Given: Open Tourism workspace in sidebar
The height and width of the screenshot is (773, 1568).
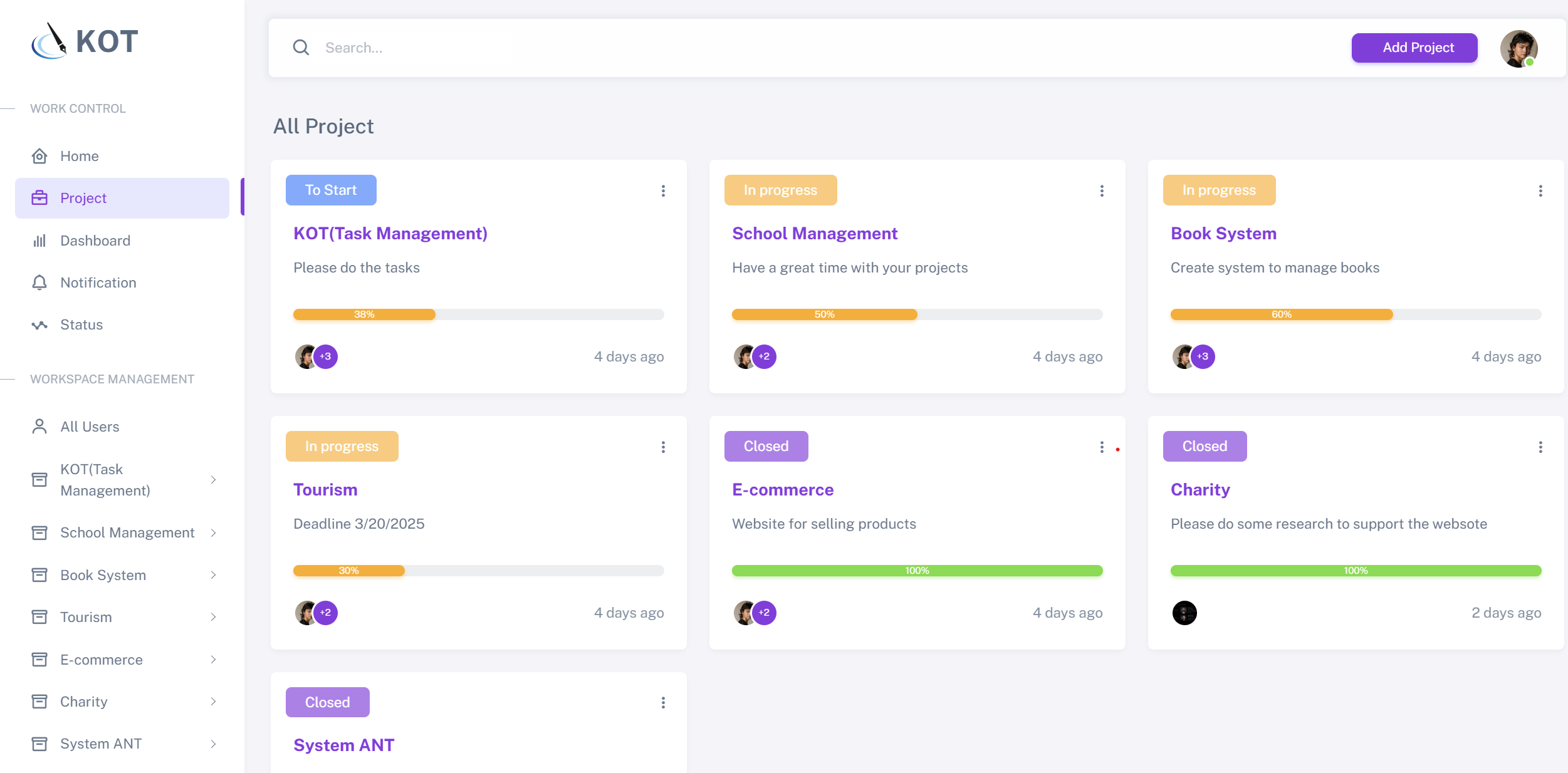Looking at the screenshot, I should pyautogui.click(x=86, y=617).
